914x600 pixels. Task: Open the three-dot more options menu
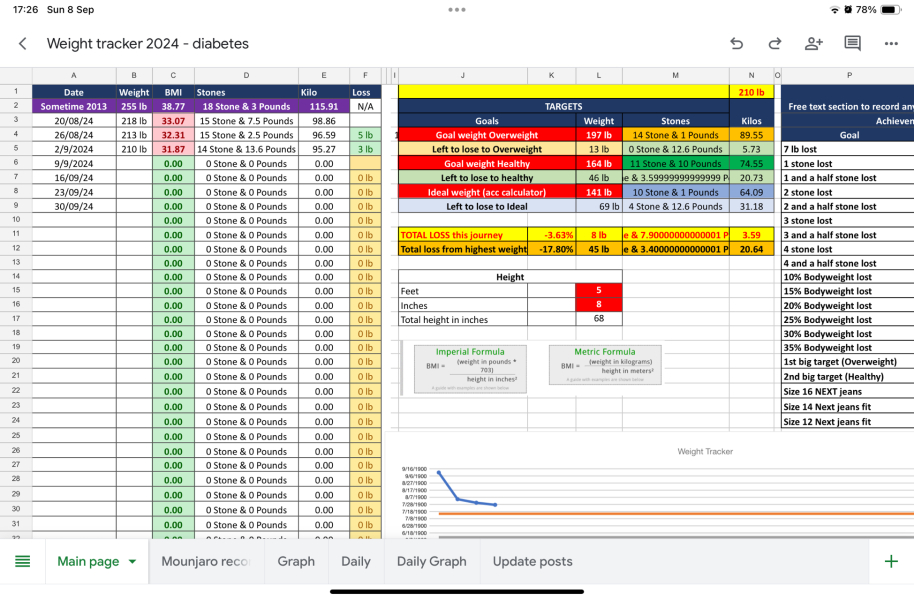[x=891, y=44]
